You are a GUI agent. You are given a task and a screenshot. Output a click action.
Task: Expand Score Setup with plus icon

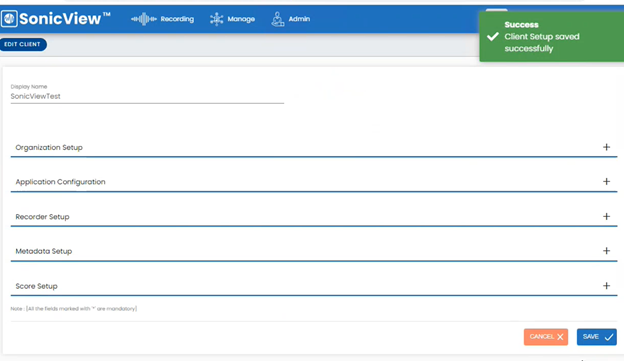click(606, 286)
